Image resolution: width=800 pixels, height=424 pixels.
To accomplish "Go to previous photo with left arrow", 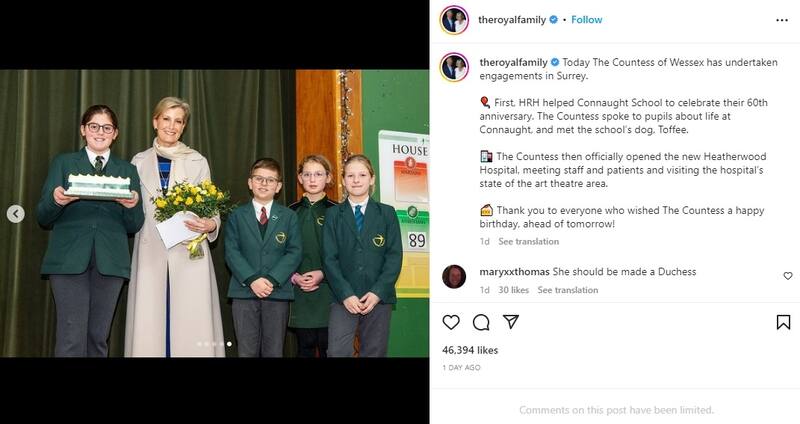I will tap(16, 214).
